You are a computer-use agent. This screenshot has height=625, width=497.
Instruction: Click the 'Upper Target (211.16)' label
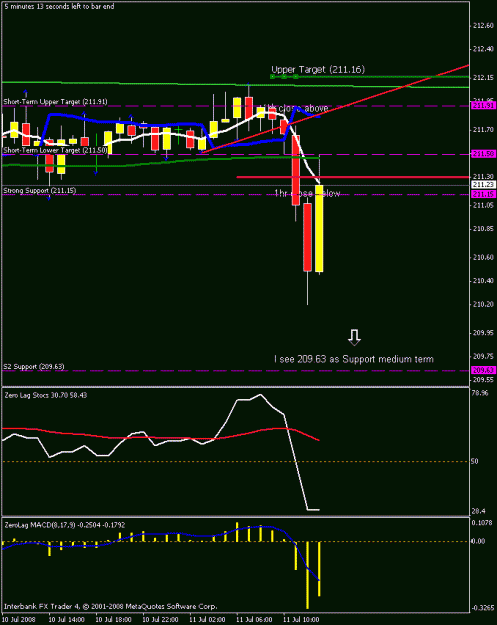tap(318, 69)
